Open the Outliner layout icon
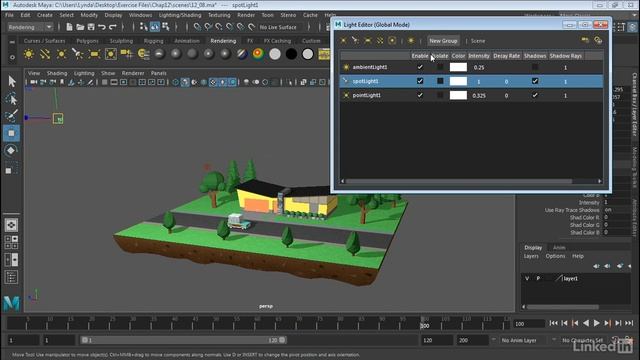Image resolution: width=640 pixels, height=360 pixels. (11, 278)
